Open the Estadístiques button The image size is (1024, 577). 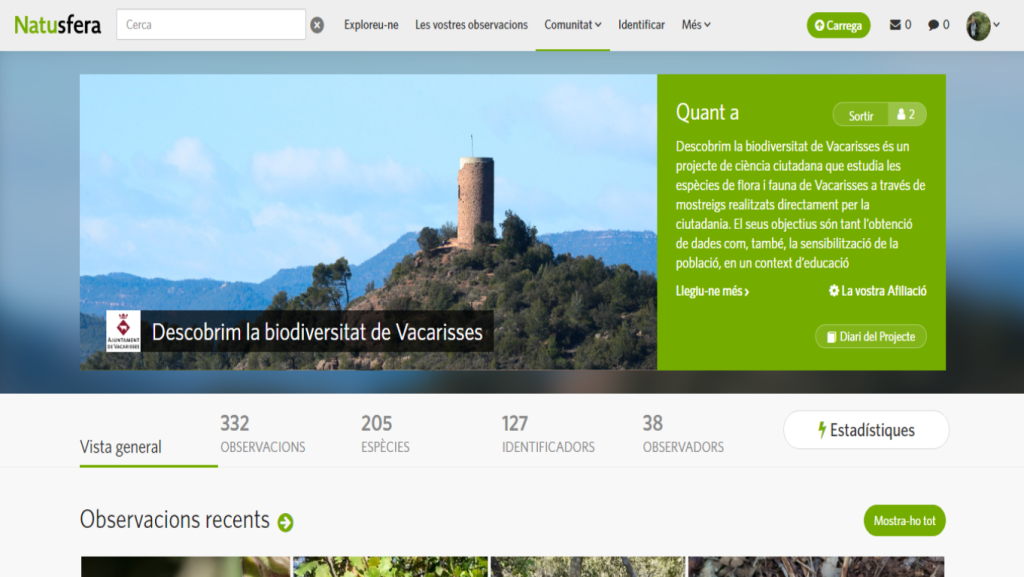(866, 429)
